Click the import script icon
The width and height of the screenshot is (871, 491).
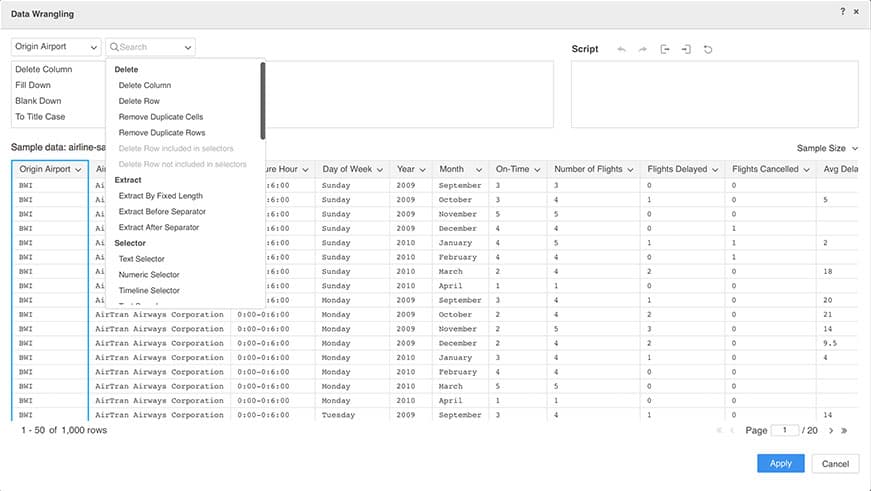pos(686,49)
